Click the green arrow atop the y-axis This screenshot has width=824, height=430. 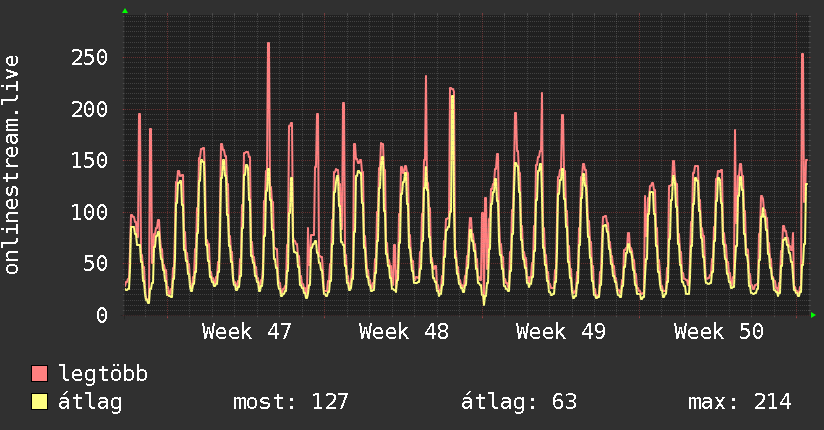click(x=125, y=11)
